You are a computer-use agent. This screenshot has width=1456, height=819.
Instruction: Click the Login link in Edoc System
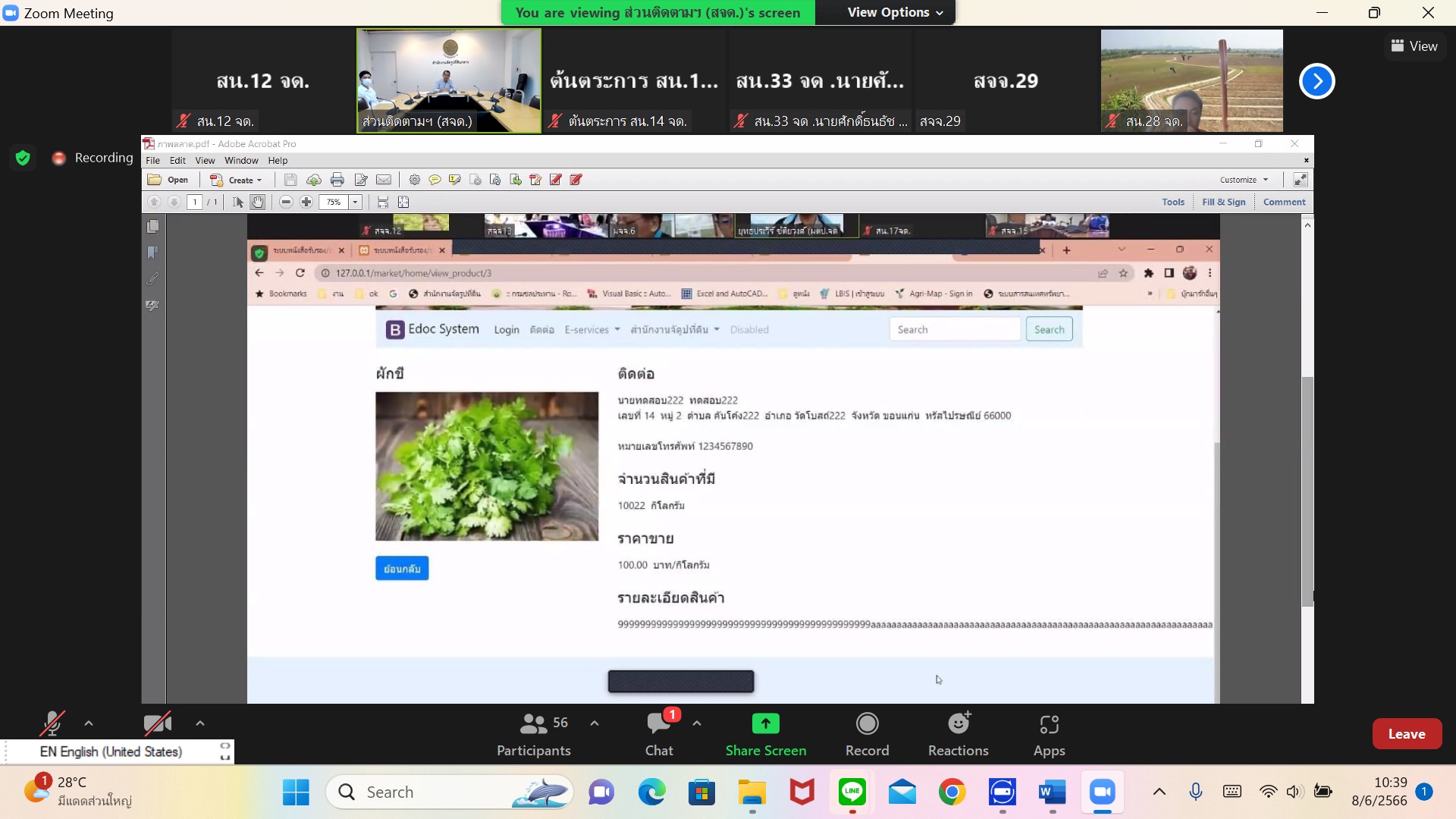click(504, 329)
